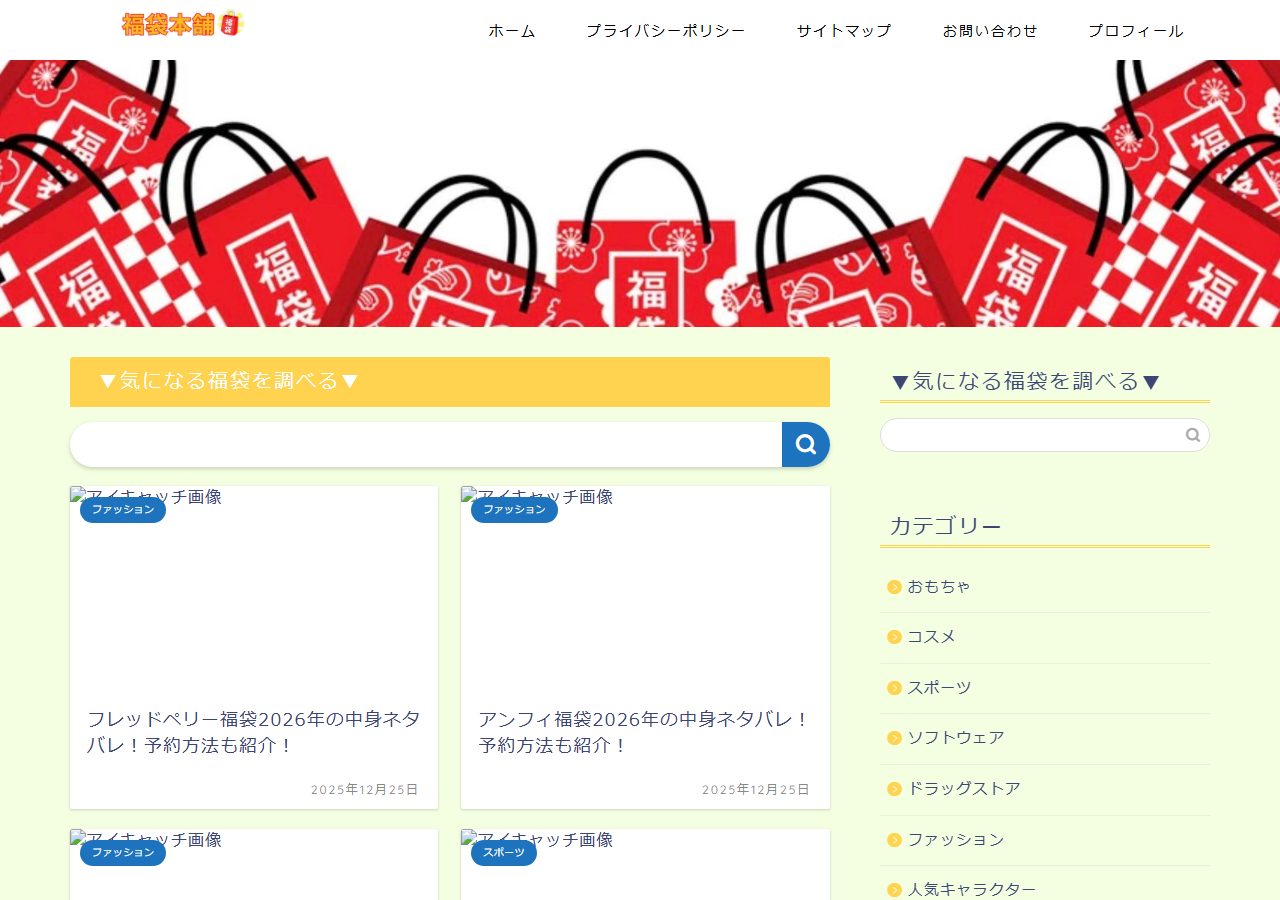Select the コスメ category
The image size is (1280, 900).
click(x=1045, y=637)
